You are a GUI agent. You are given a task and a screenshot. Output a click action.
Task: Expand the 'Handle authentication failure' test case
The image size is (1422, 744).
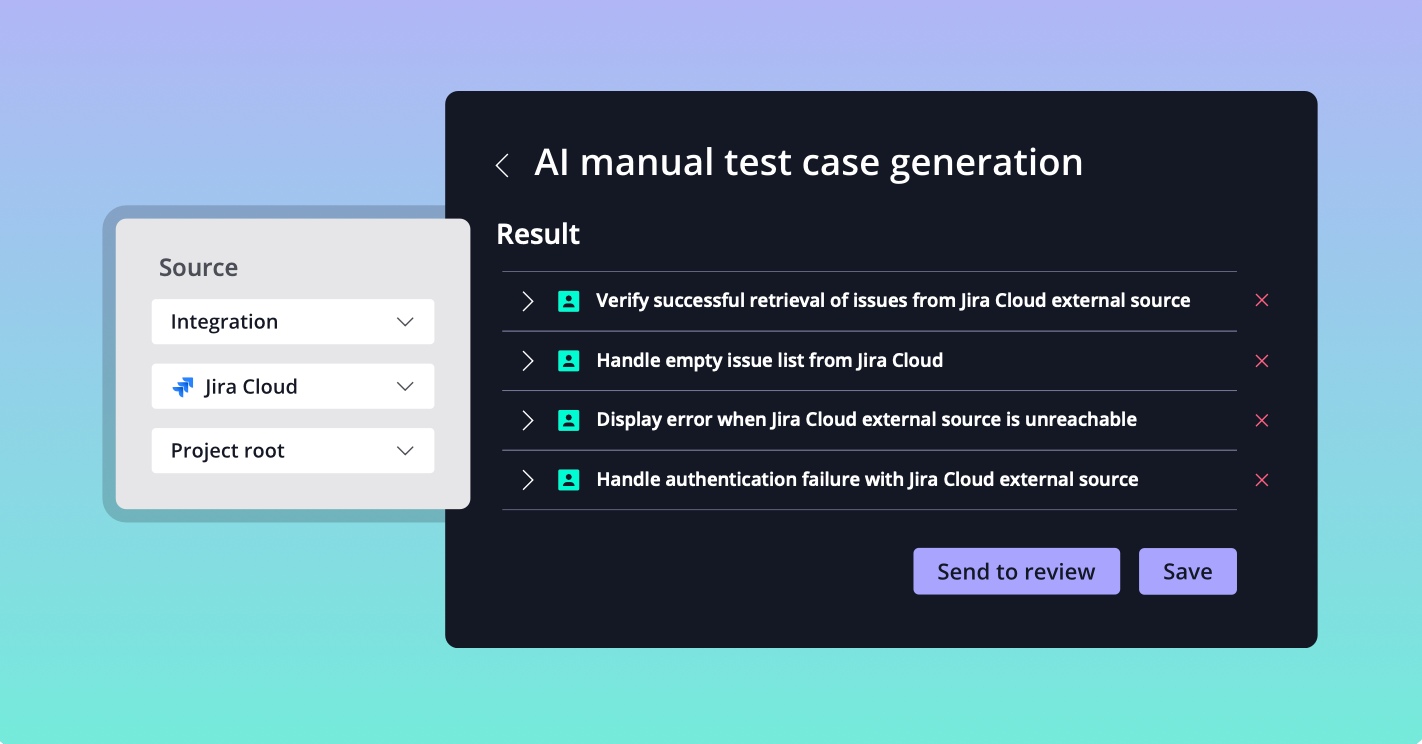[x=528, y=480]
